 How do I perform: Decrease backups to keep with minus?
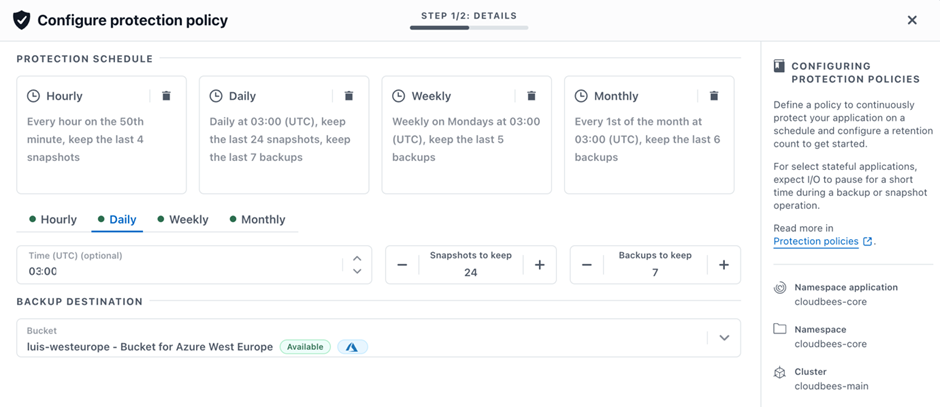587,265
